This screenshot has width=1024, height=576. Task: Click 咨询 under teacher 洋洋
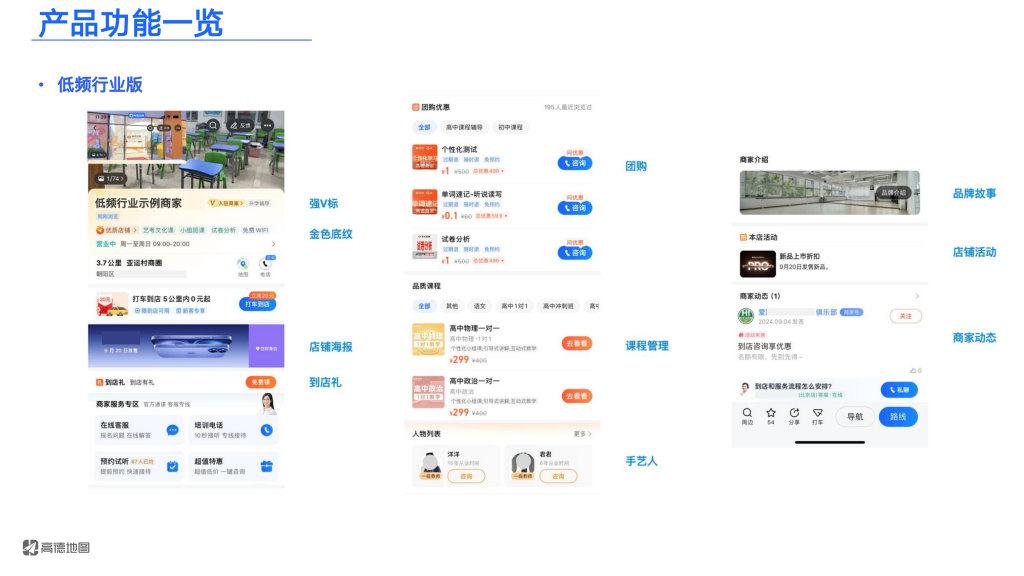(466, 476)
